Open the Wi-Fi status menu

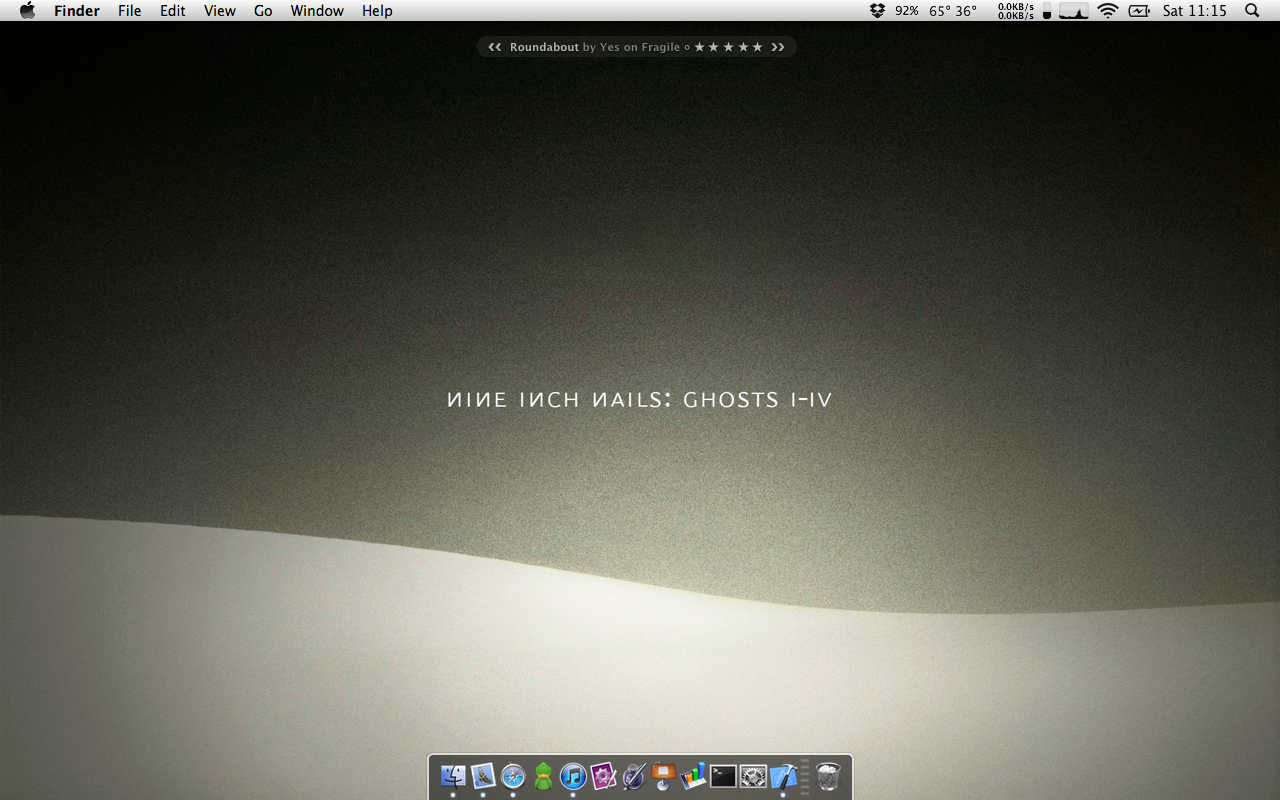tap(1107, 11)
